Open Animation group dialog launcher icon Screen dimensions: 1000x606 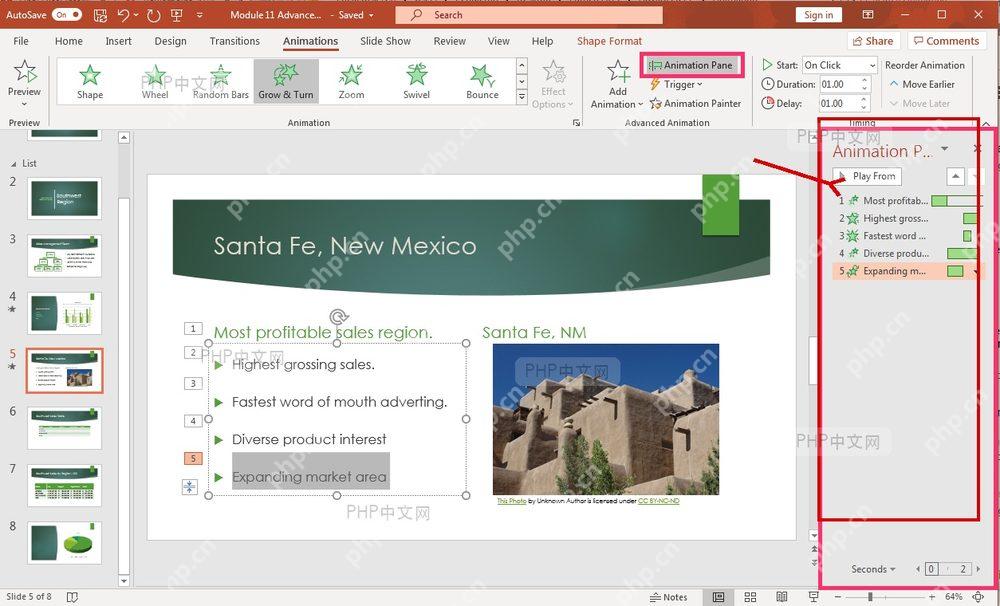point(576,122)
